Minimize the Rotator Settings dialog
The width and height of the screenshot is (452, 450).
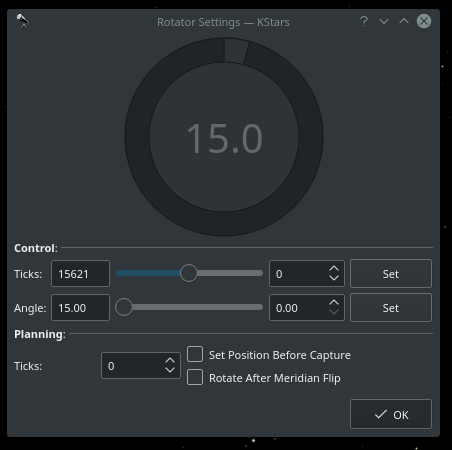coord(384,22)
